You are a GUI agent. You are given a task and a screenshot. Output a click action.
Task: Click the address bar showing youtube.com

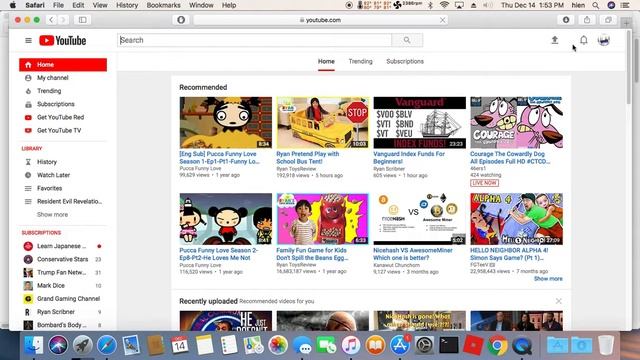pyautogui.click(x=320, y=20)
